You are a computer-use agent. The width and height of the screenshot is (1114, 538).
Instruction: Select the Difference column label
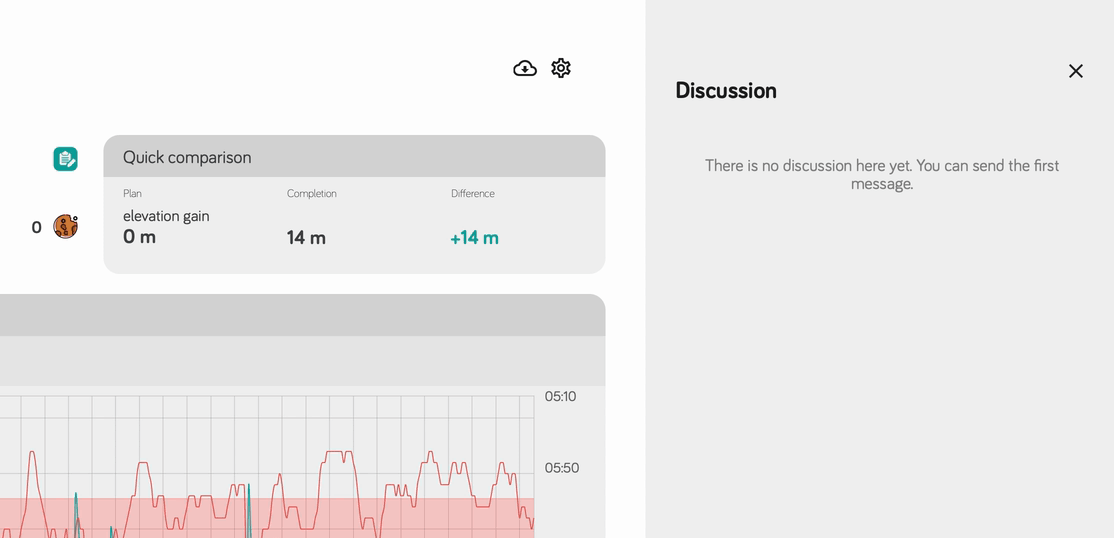(x=472, y=194)
